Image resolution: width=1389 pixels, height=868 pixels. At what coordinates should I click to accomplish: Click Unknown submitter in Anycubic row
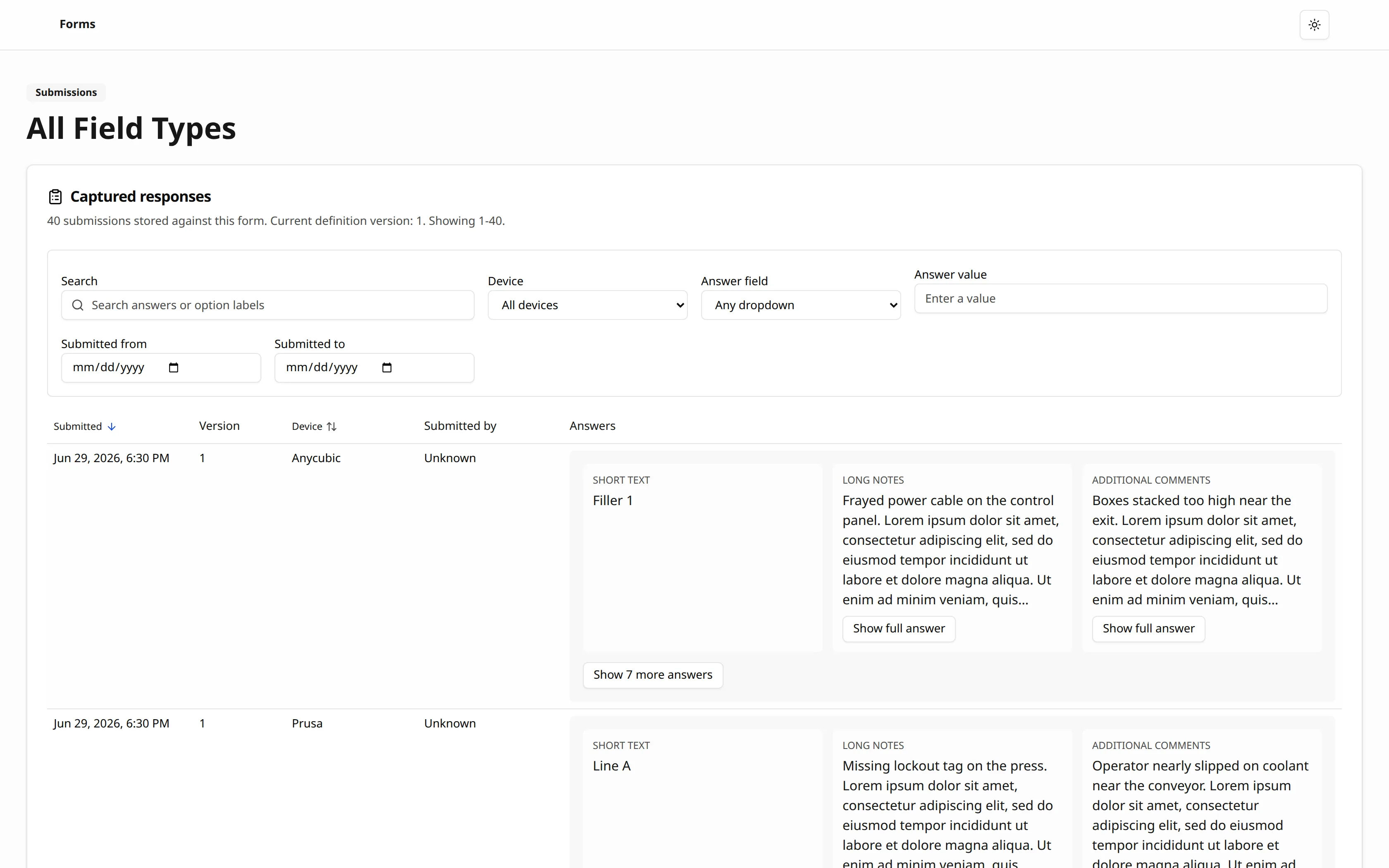coord(450,458)
